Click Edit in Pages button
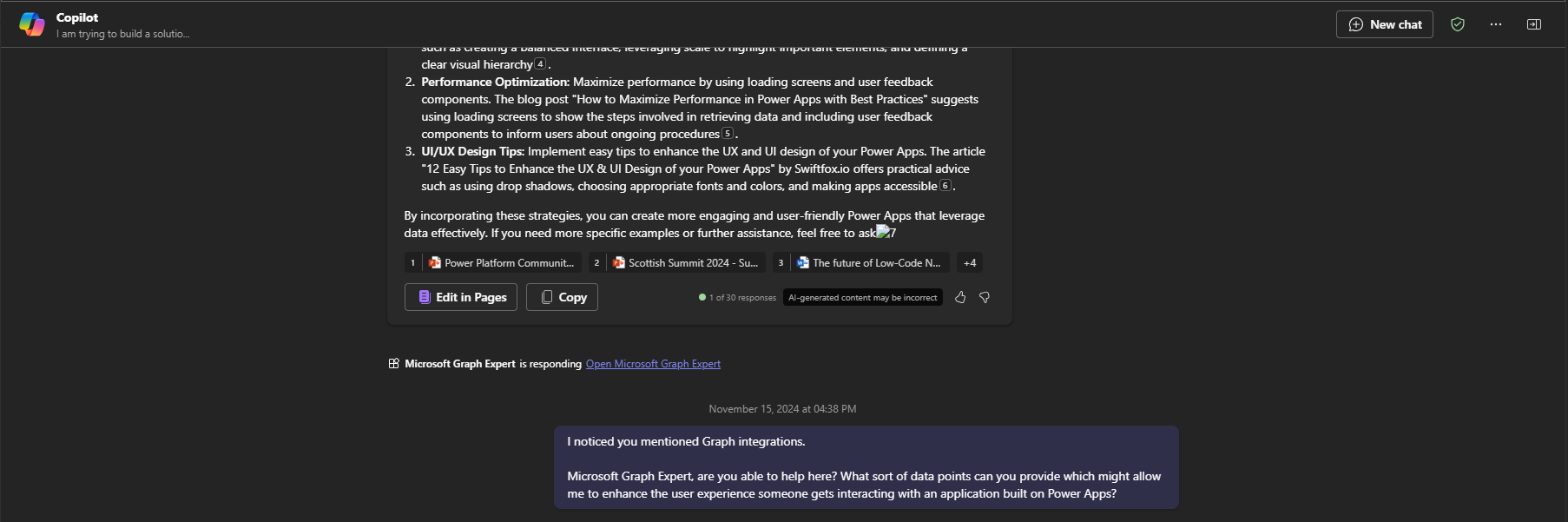The width and height of the screenshot is (1568, 522). click(x=461, y=297)
